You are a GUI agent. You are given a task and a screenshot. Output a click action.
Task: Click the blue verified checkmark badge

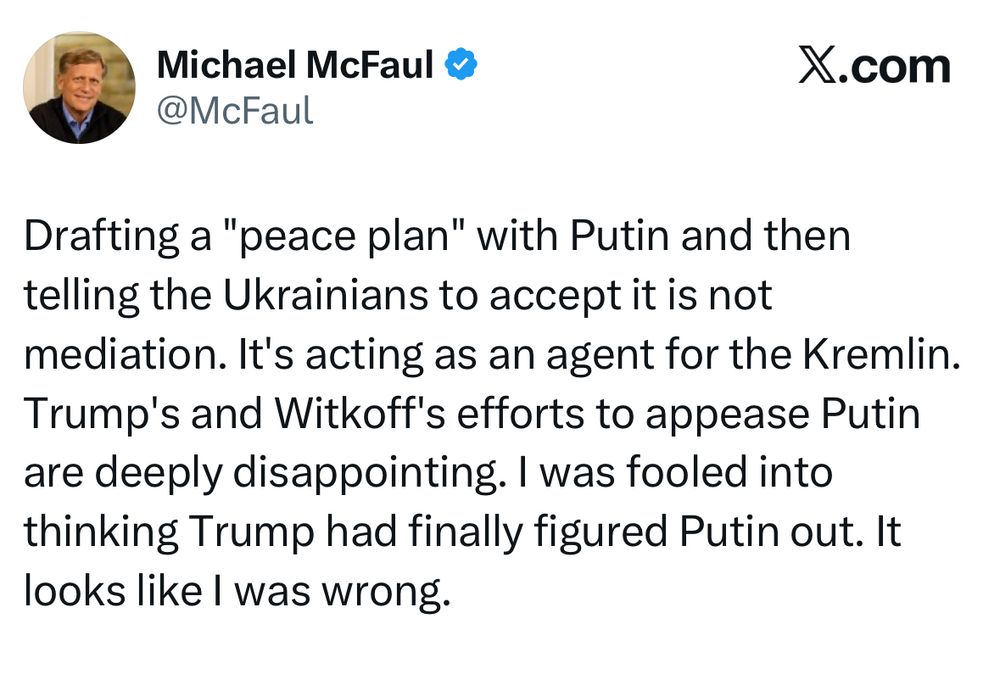pos(461,66)
